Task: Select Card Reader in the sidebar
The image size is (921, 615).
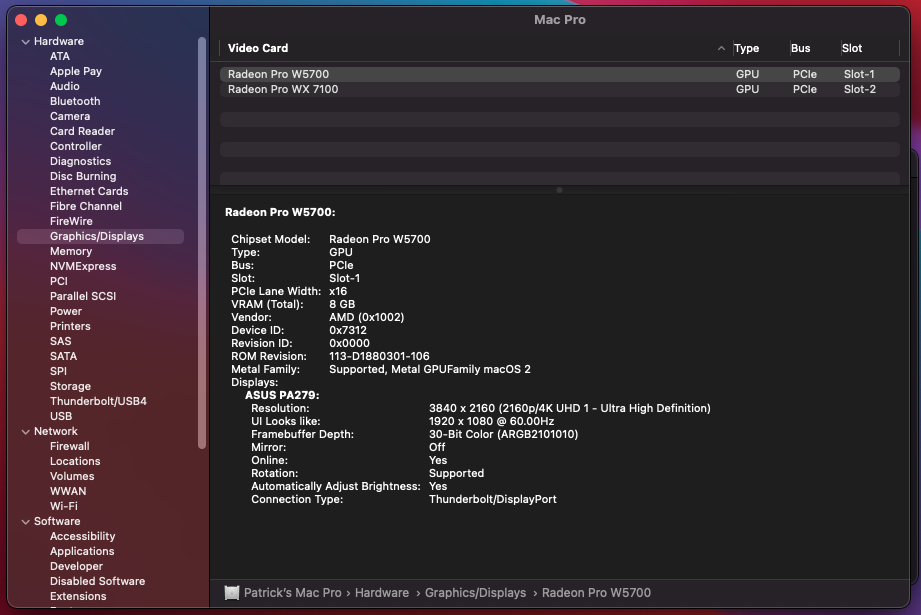Action: (82, 131)
